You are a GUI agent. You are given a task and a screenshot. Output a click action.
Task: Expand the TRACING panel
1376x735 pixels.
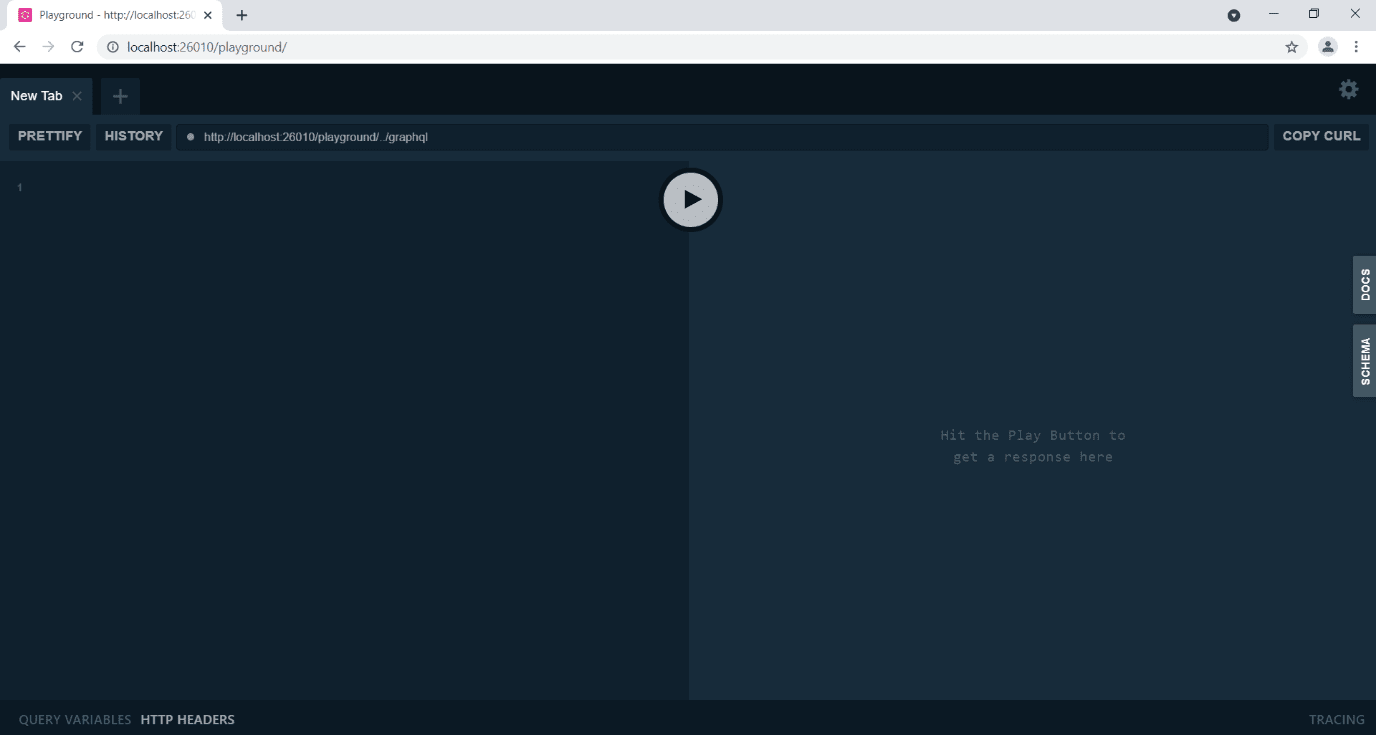coord(1336,719)
